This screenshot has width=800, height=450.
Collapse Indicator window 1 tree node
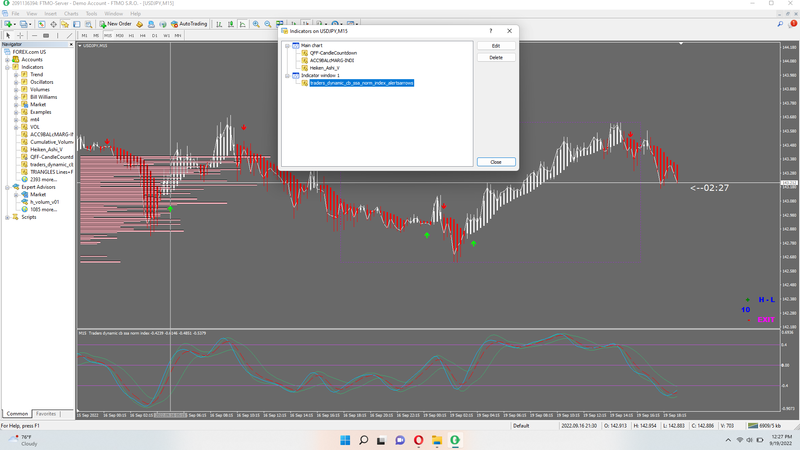[x=288, y=75]
